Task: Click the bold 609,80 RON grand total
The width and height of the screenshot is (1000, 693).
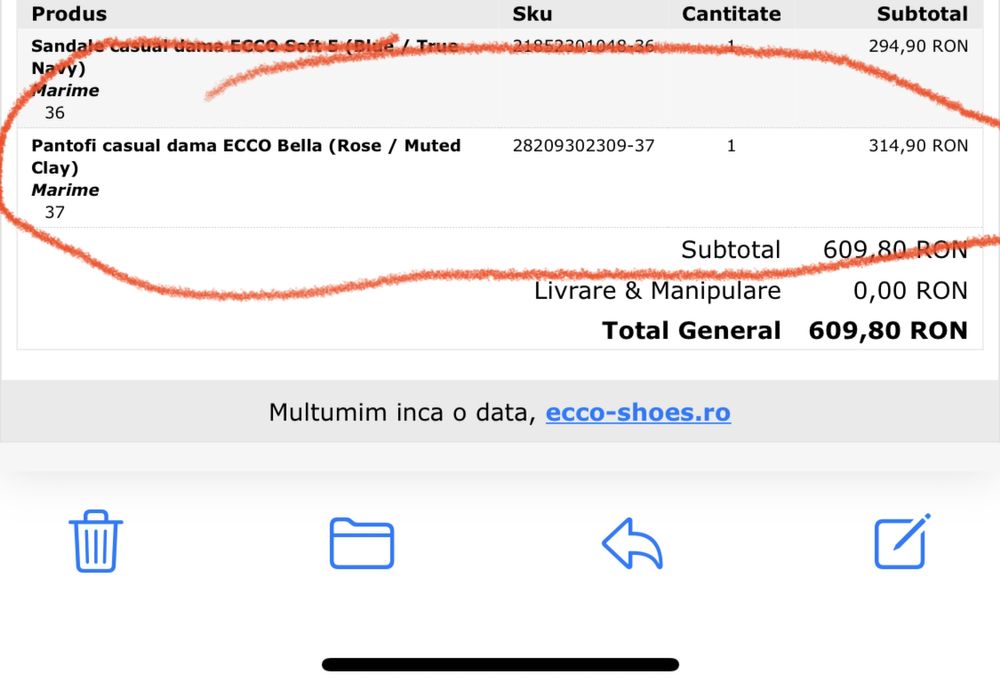Action: point(888,331)
